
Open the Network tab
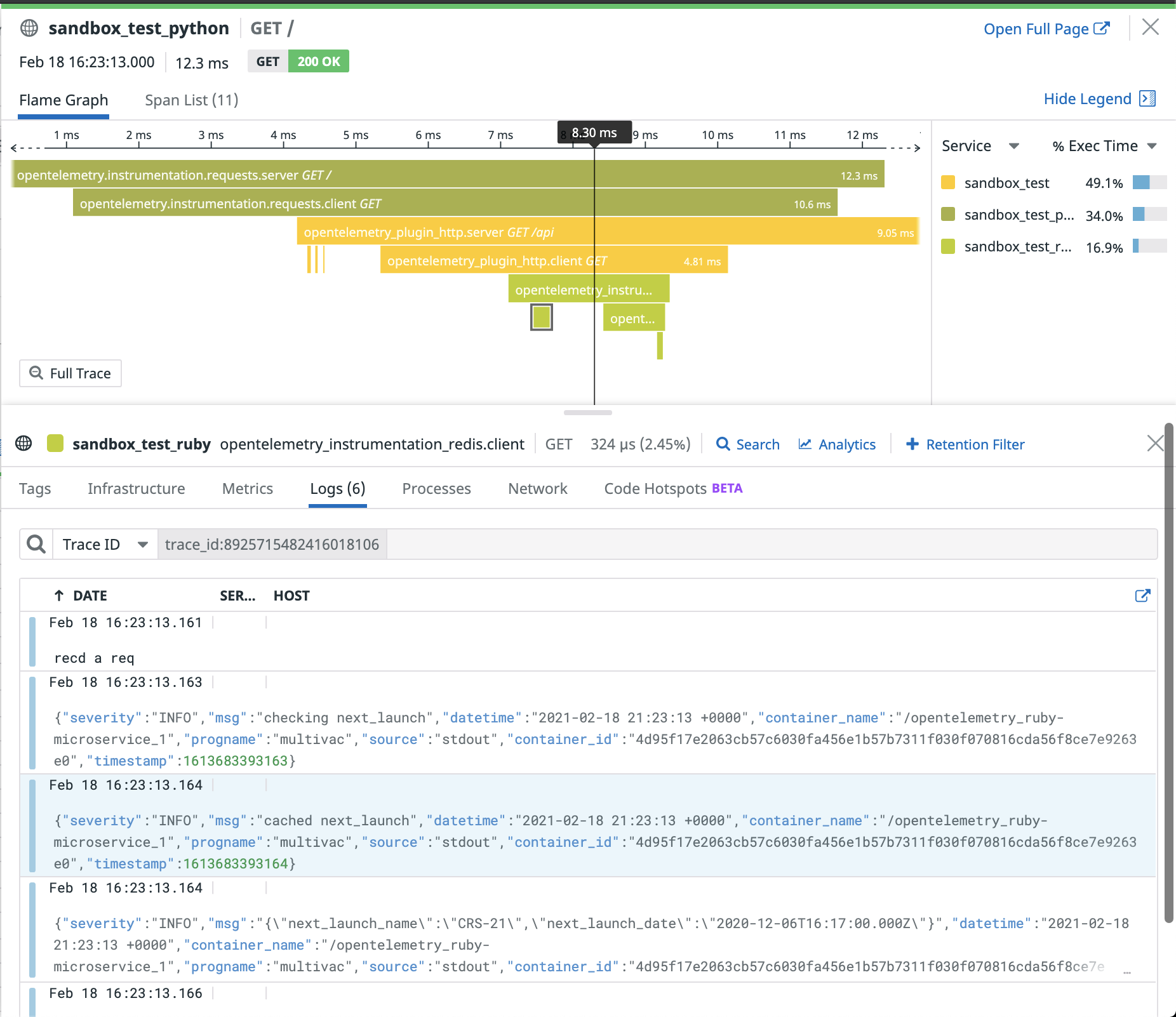point(538,489)
